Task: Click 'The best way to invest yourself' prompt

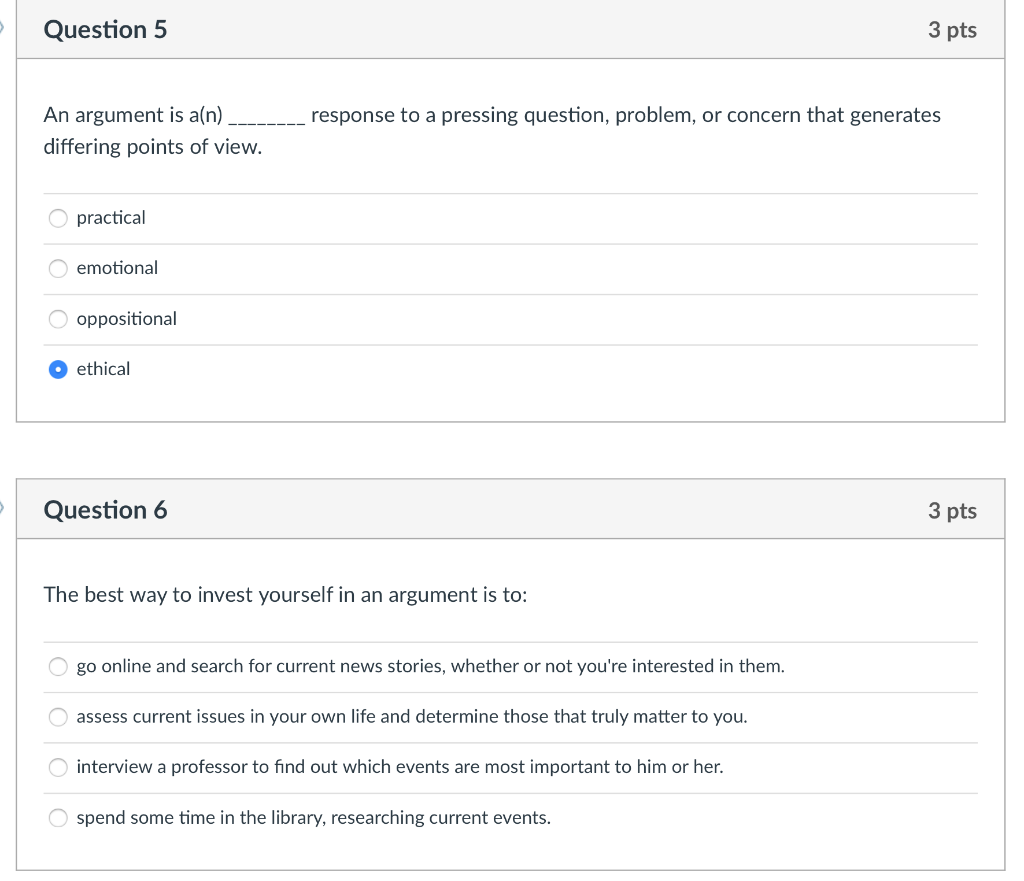Action: [x=285, y=595]
